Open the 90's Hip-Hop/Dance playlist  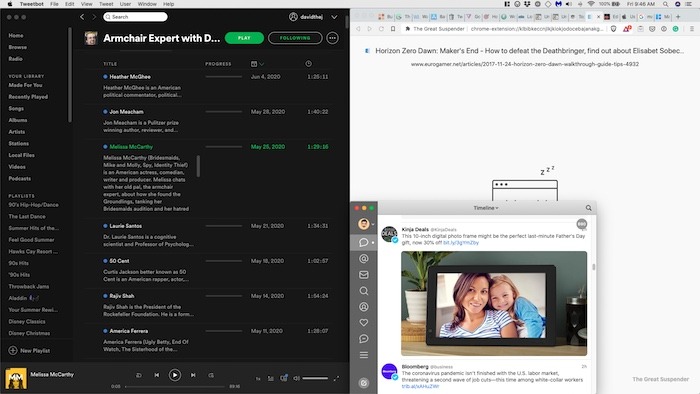[x=33, y=205]
